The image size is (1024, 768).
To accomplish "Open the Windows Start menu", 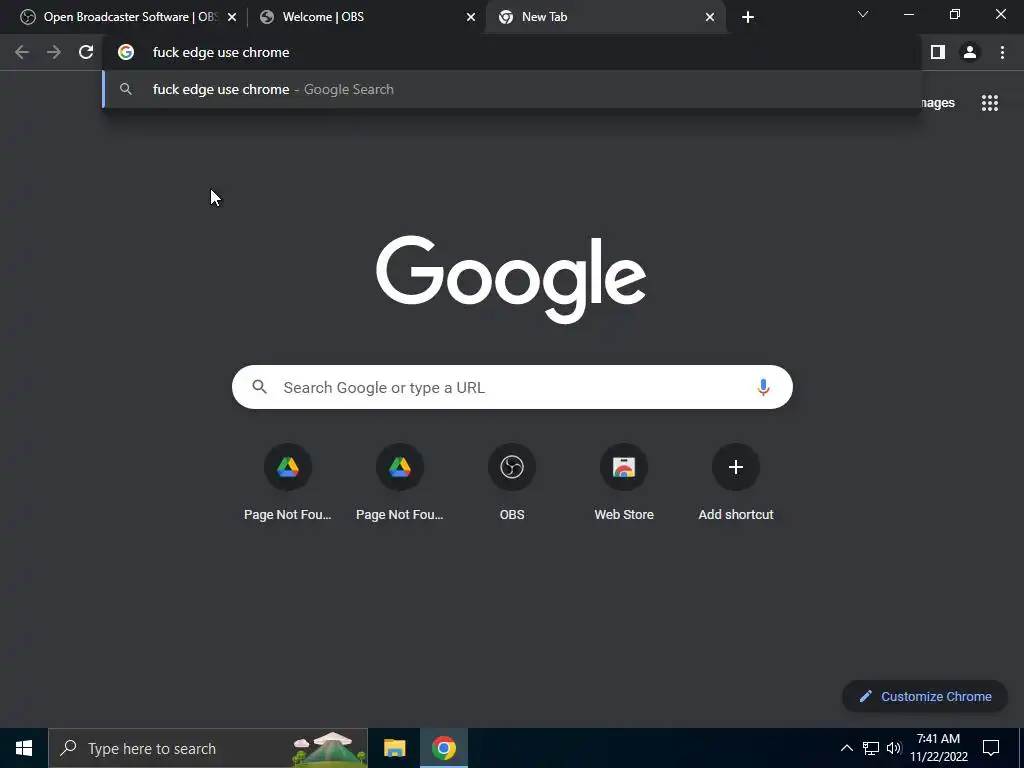I will pos(24,748).
